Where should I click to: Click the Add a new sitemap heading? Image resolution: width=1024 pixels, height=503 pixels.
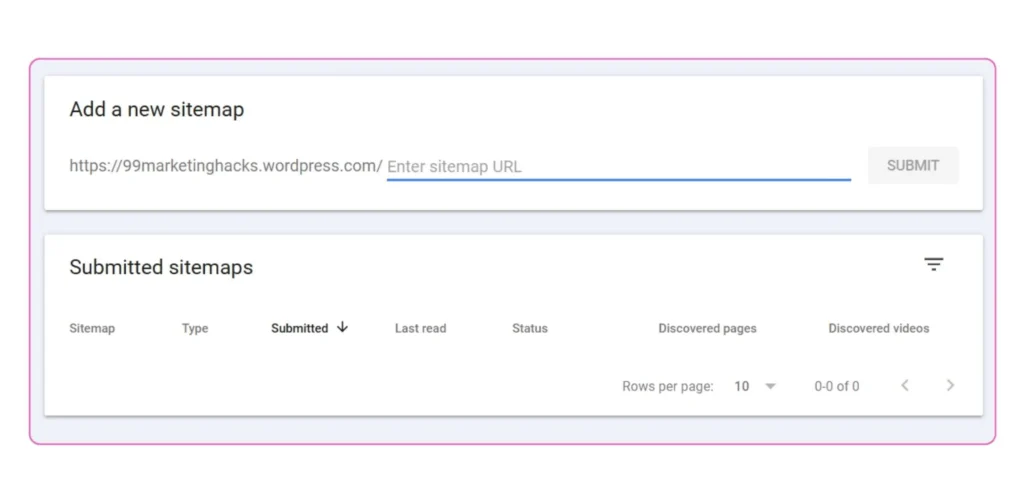(156, 109)
